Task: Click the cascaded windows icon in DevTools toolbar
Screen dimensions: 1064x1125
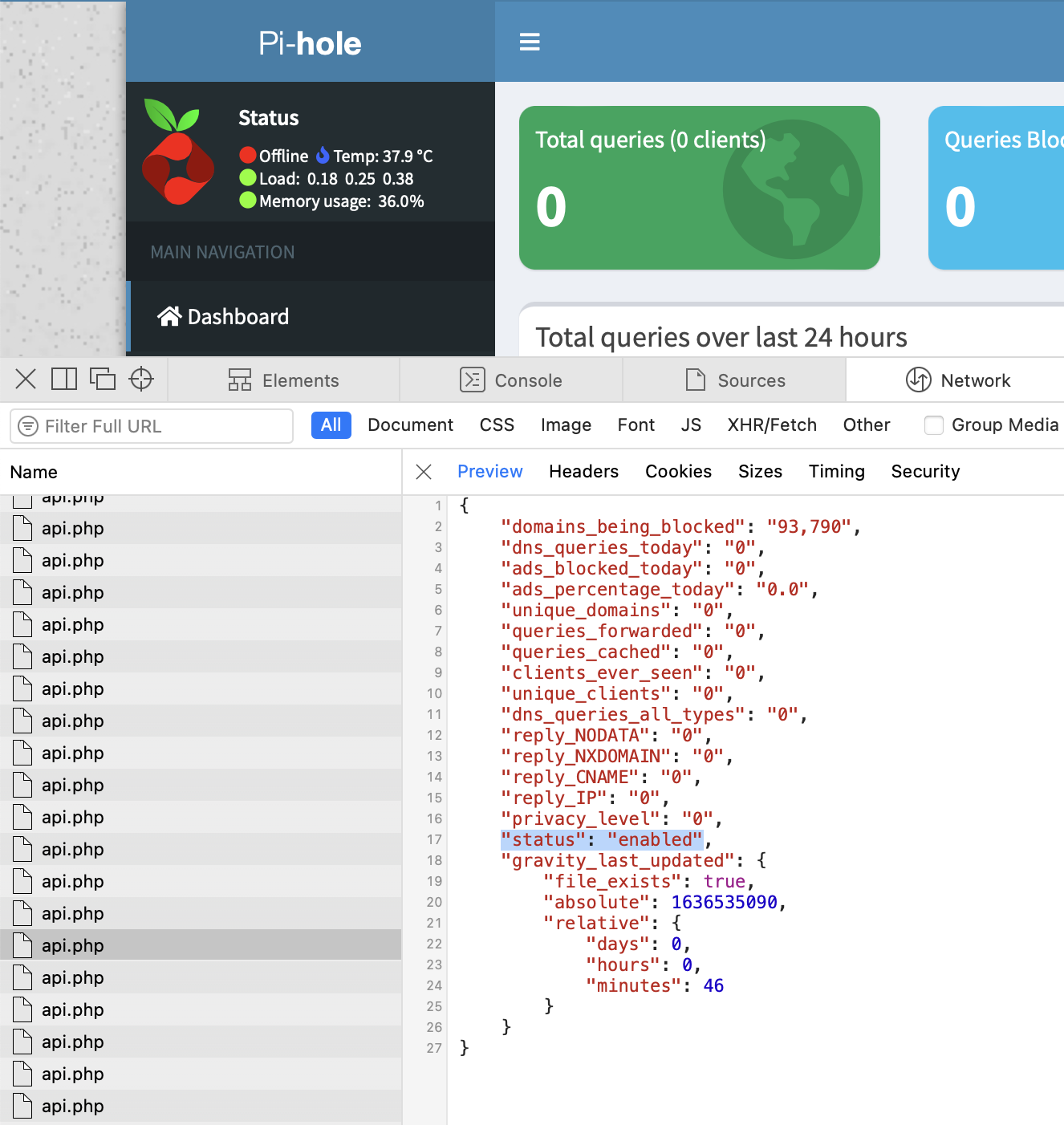Action: click(x=103, y=379)
